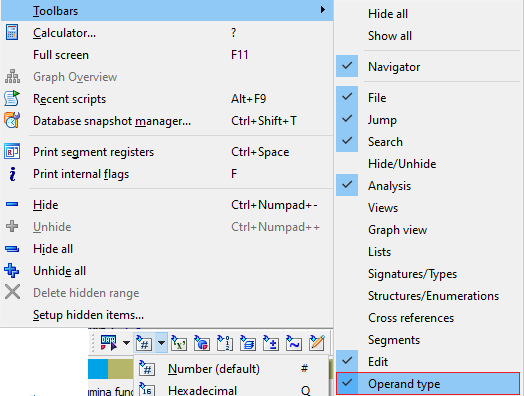
Task: Enable the Structures/Enumerations toolbar
Action: [428, 296]
